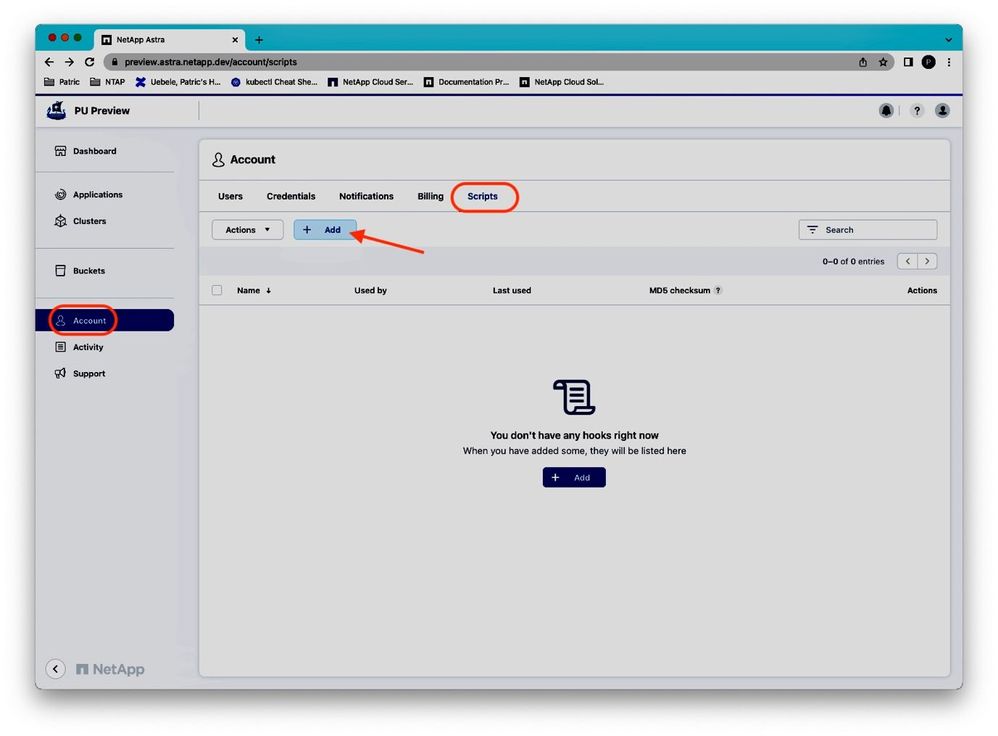Switch to the Credentials tab
Image resolution: width=998 pixels, height=736 pixels.
click(x=291, y=196)
